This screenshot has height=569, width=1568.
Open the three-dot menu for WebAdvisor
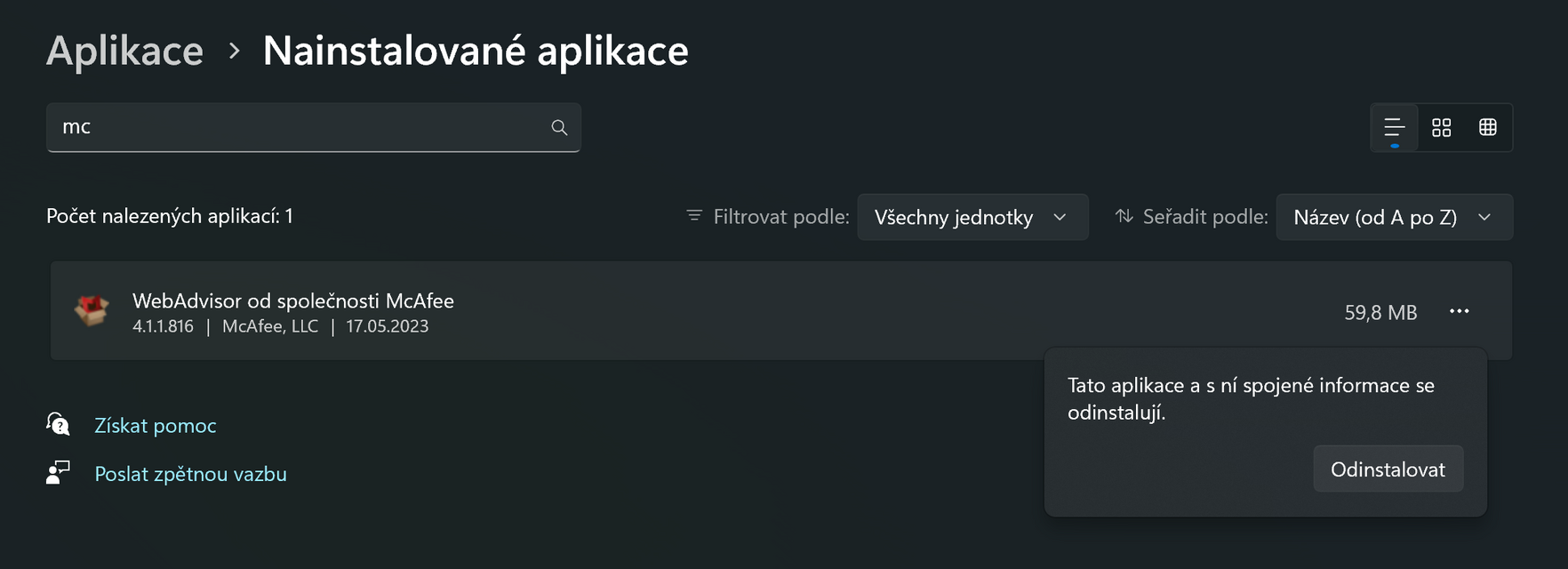click(1459, 311)
